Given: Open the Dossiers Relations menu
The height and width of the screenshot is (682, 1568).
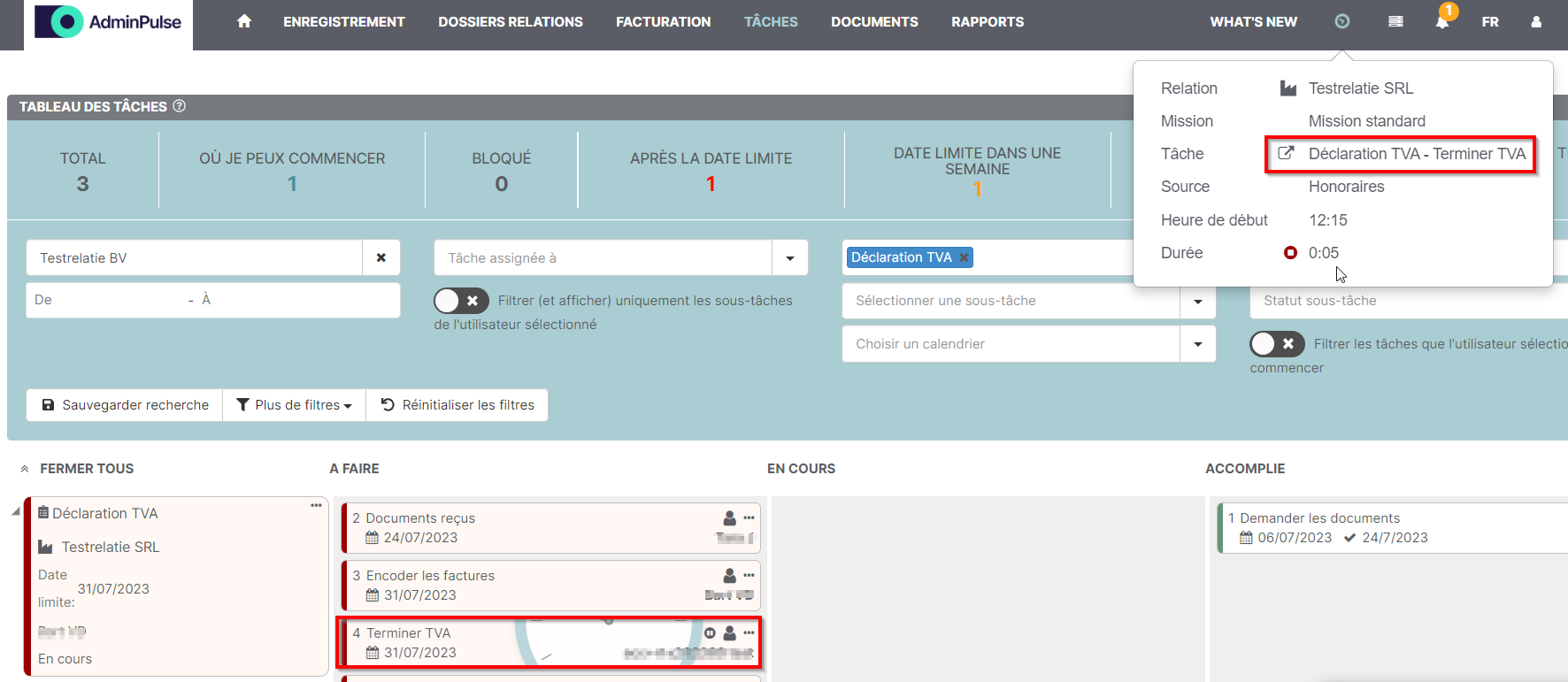Looking at the screenshot, I should tap(510, 21).
